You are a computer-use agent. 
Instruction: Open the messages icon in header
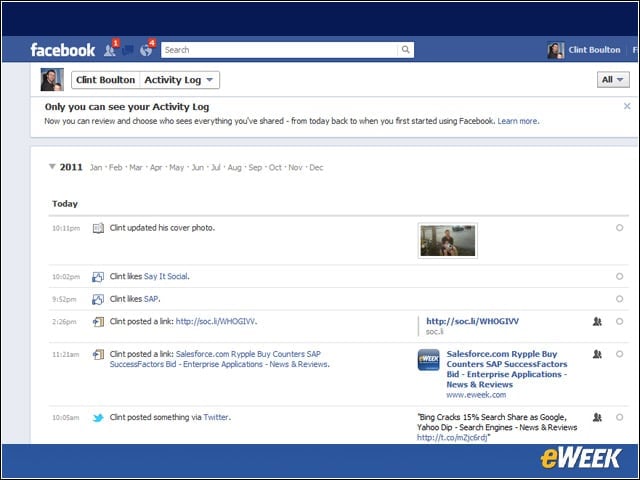(128, 50)
